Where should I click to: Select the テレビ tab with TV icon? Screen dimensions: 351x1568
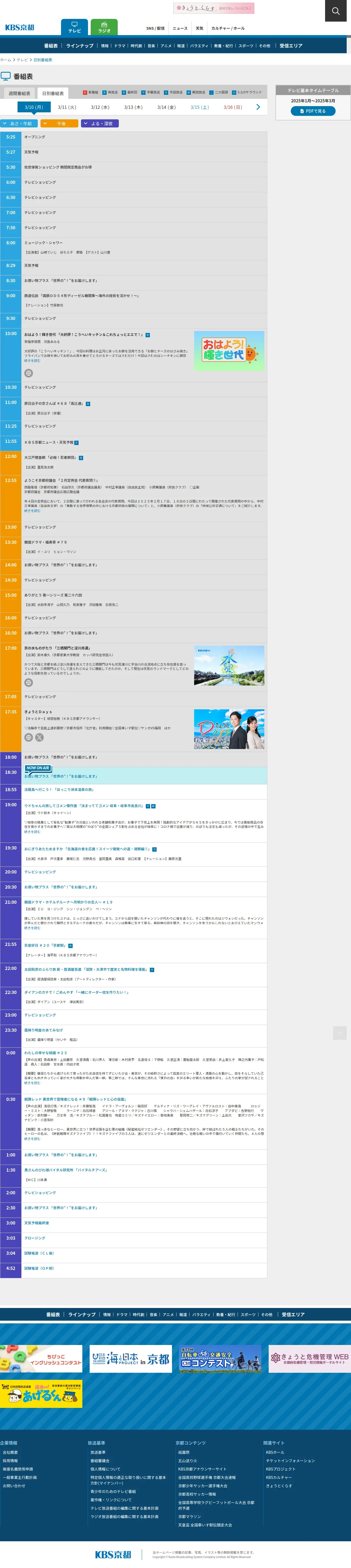coord(74,27)
